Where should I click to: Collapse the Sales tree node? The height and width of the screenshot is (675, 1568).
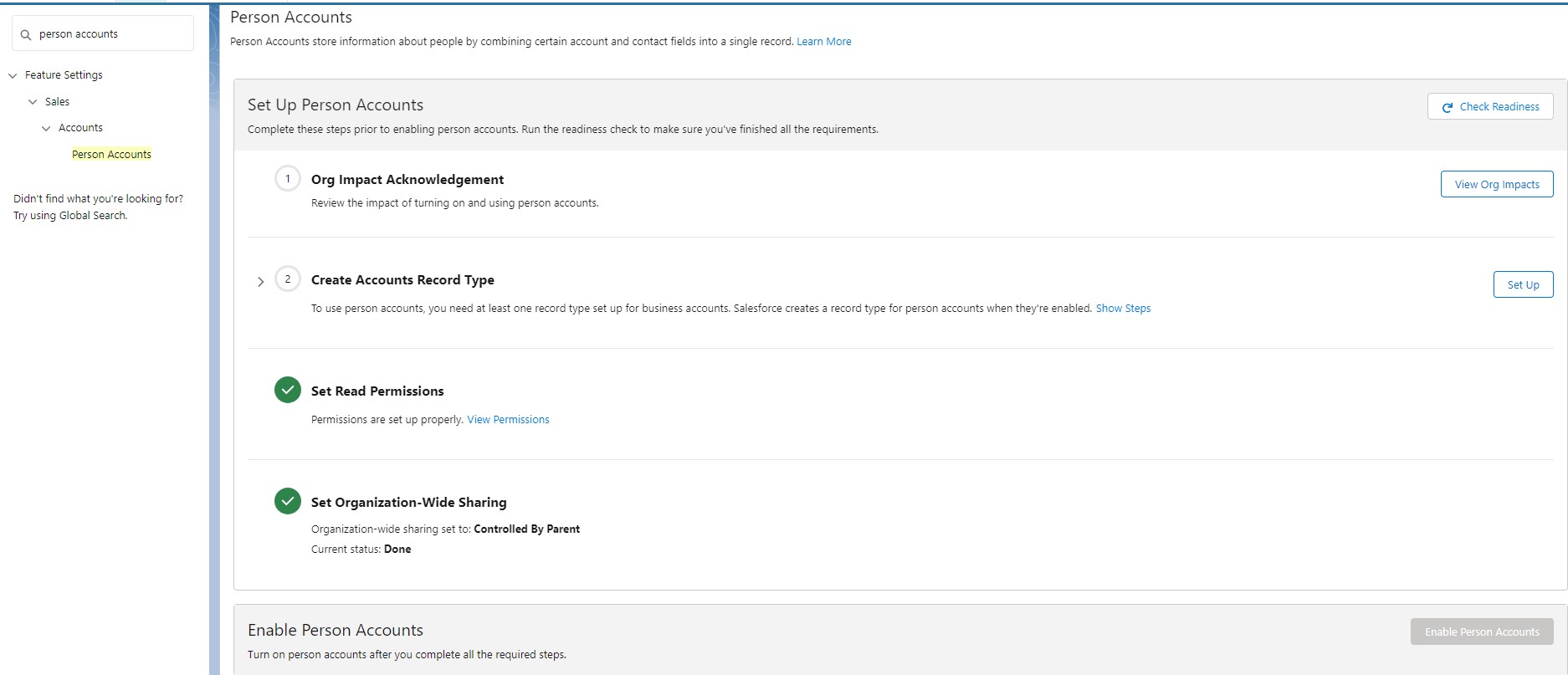(x=33, y=102)
